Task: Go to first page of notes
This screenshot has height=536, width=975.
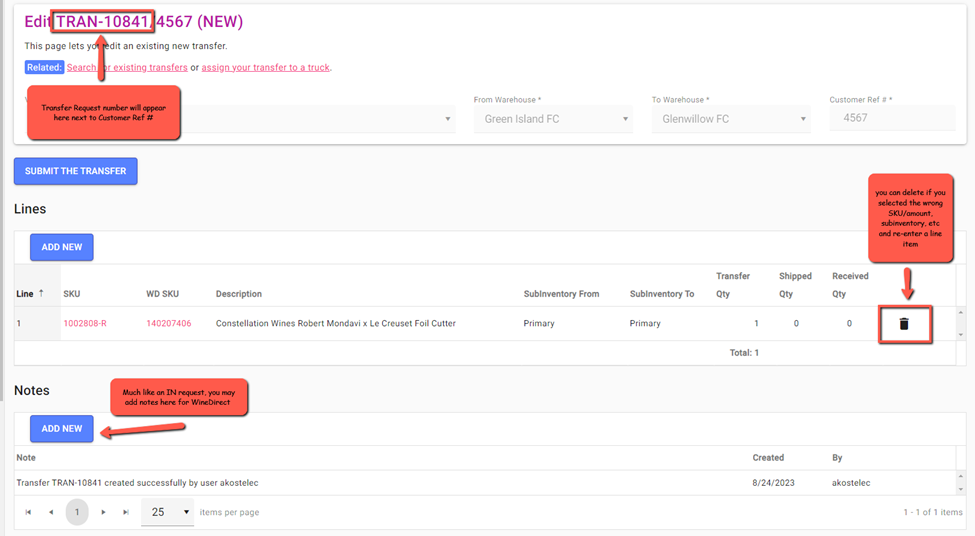Action: point(28,512)
